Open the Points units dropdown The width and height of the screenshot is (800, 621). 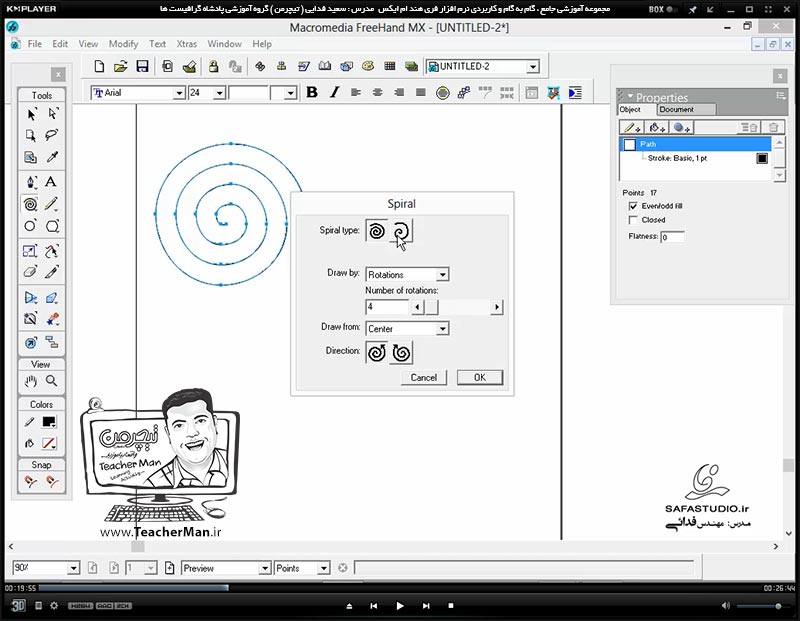point(323,568)
